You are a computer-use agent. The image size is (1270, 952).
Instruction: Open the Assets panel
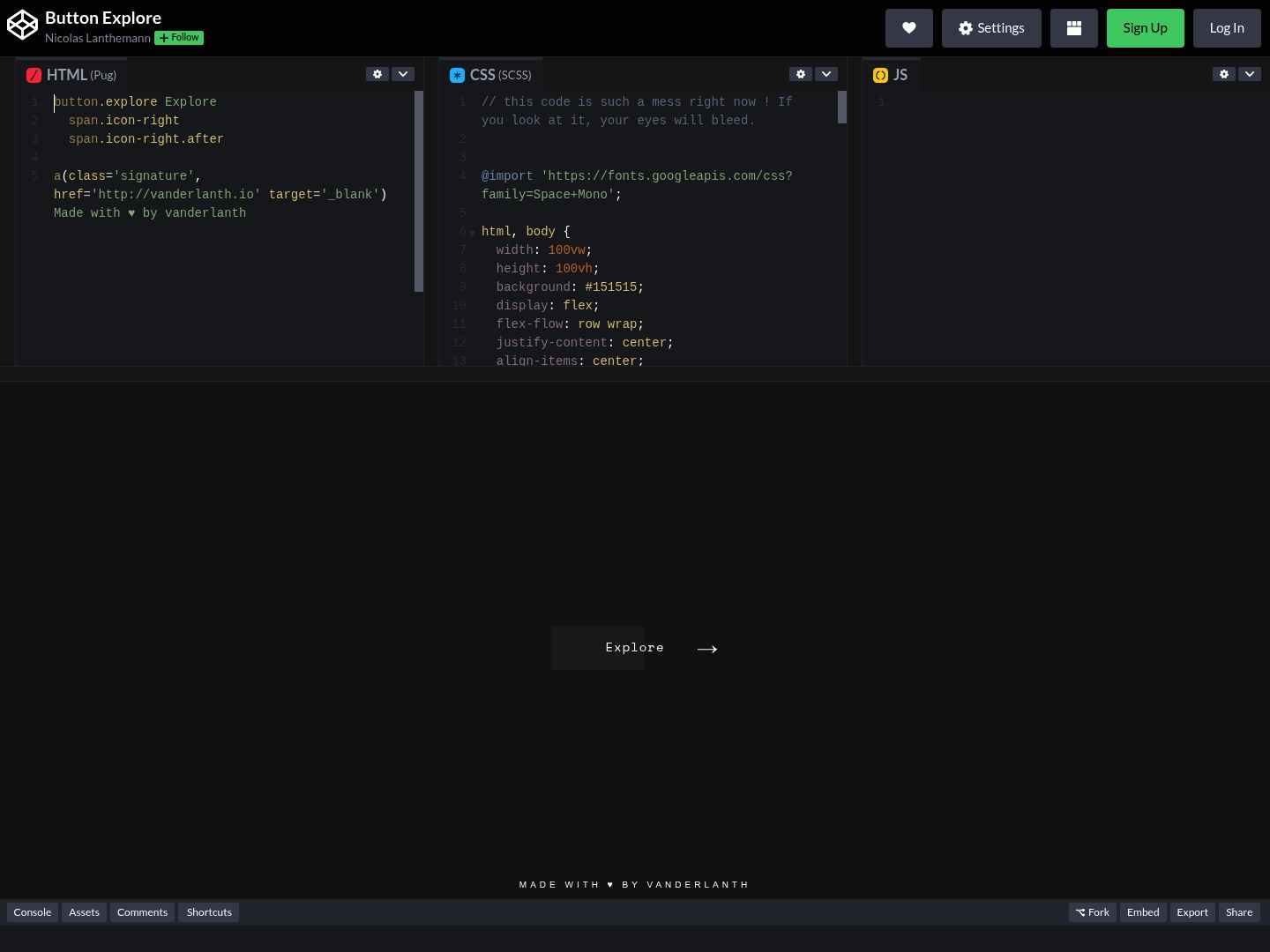pos(84,912)
